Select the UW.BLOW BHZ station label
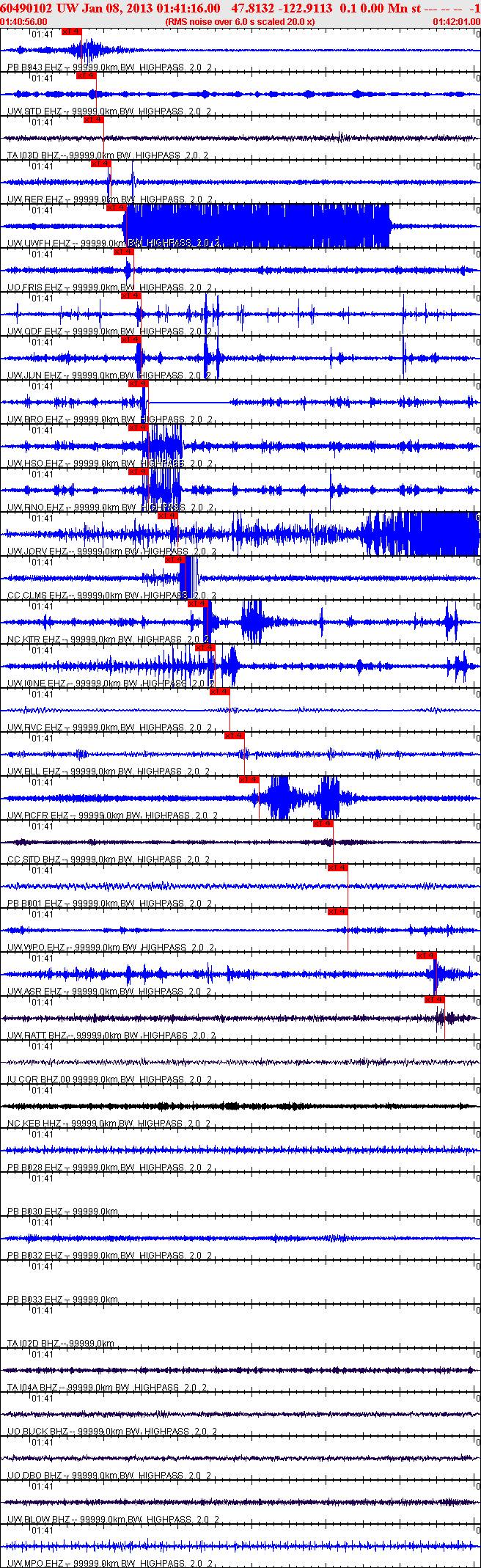481x1568 pixels. pyautogui.click(x=114, y=1520)
